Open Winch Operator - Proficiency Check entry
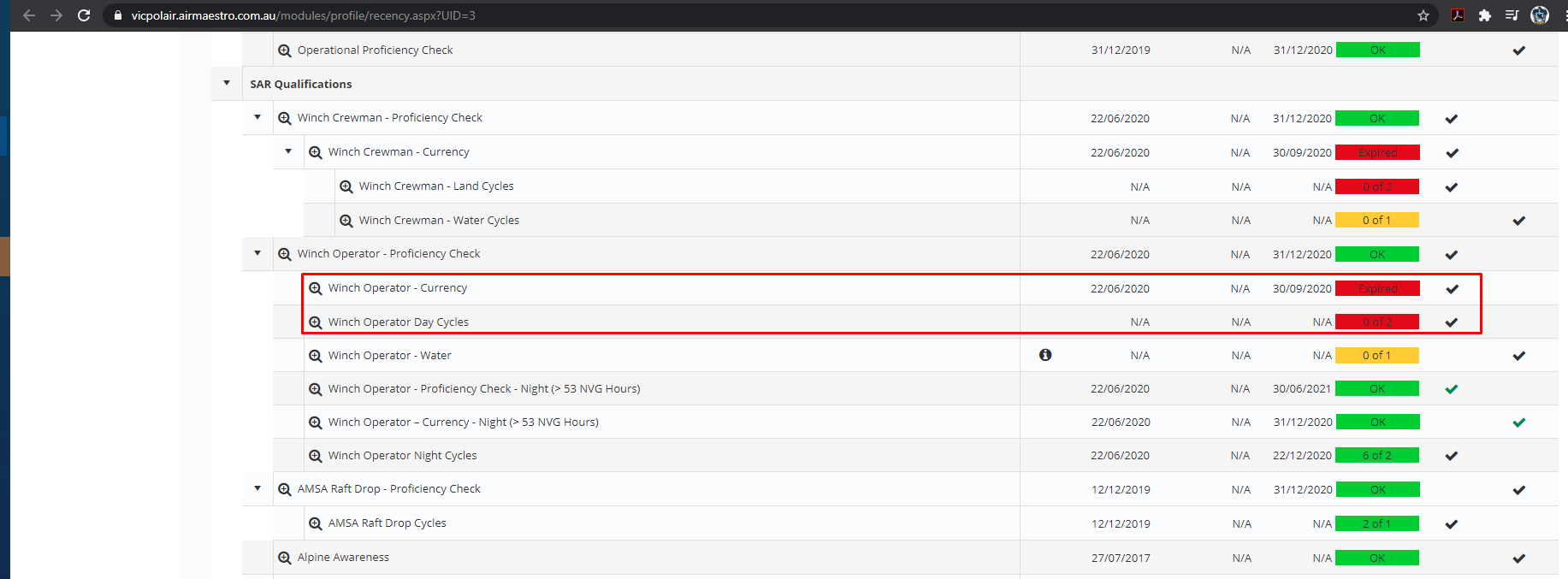Viewport: 1568px width, 579px height. coord(388,254)
